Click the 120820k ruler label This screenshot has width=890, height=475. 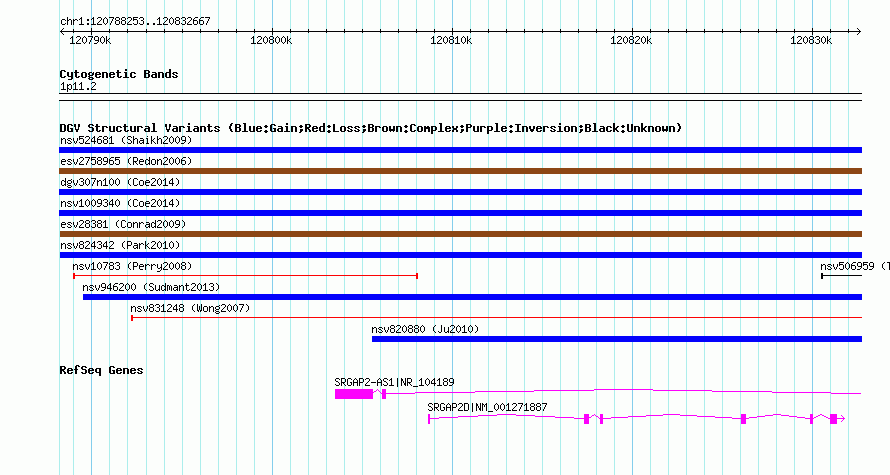coord(631,41)
